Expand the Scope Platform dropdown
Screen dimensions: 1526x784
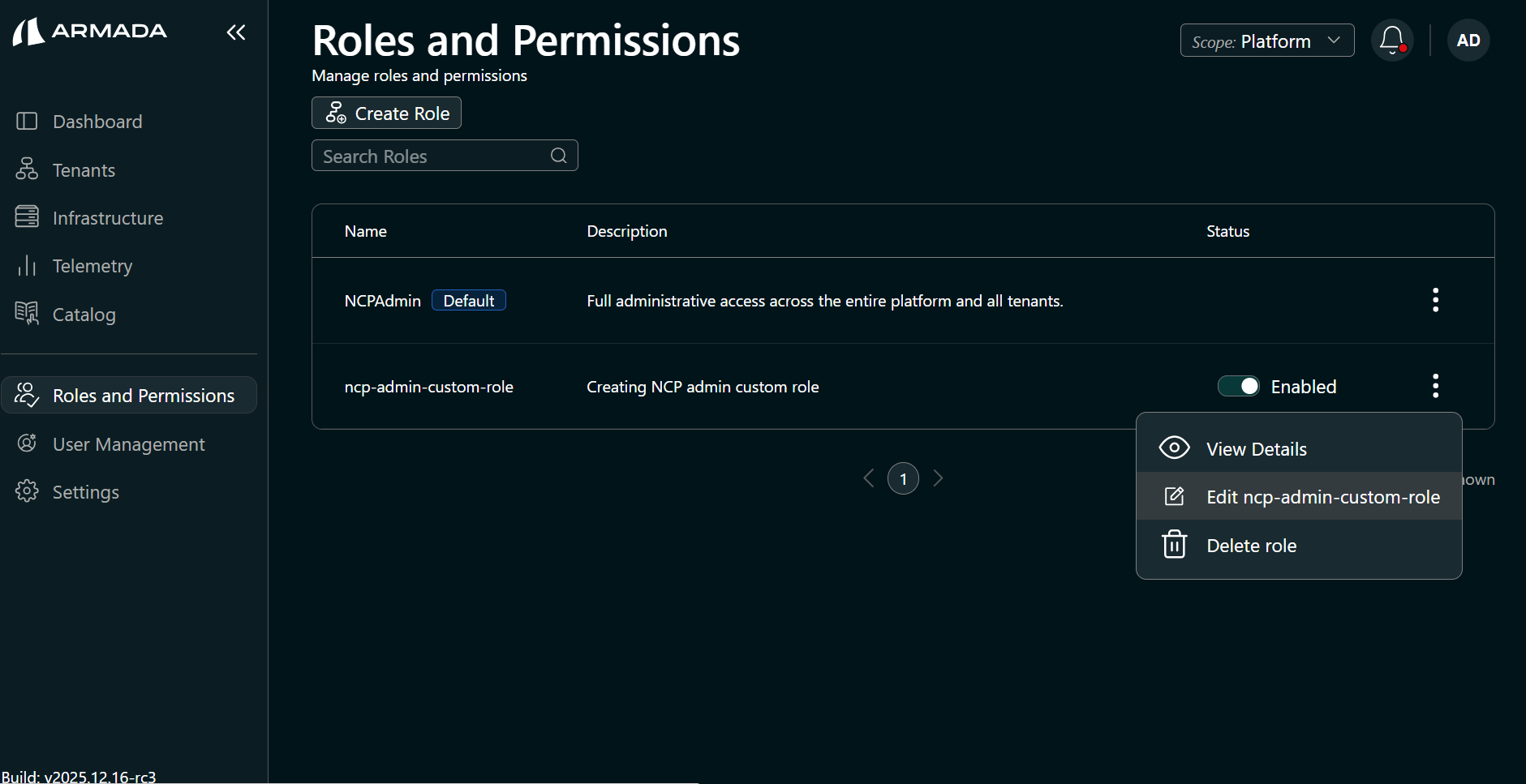[x=1266, y=41]
